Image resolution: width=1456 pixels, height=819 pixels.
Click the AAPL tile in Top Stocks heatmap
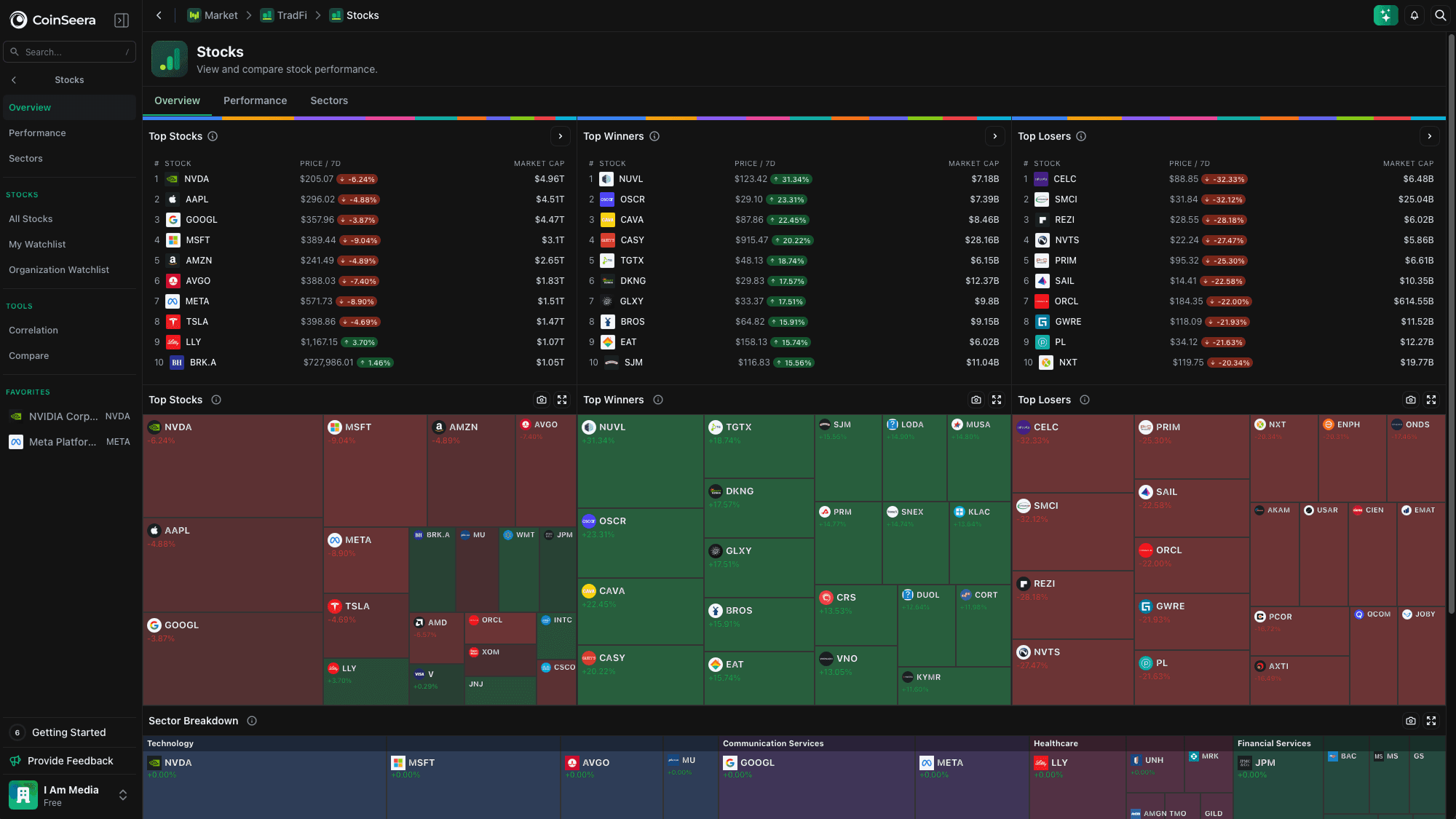pyautogui.click(x=233, y=565)
